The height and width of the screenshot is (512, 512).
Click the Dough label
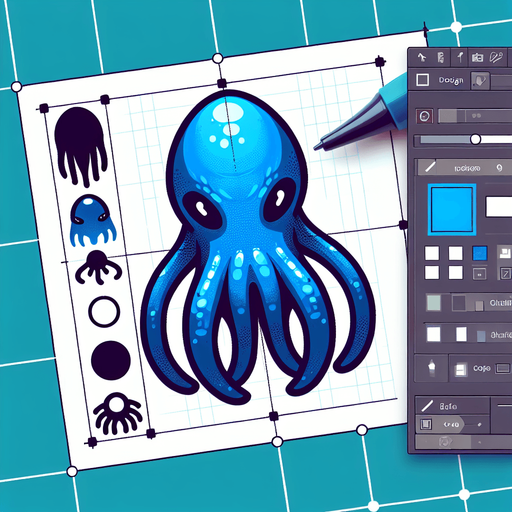point(451,80)
